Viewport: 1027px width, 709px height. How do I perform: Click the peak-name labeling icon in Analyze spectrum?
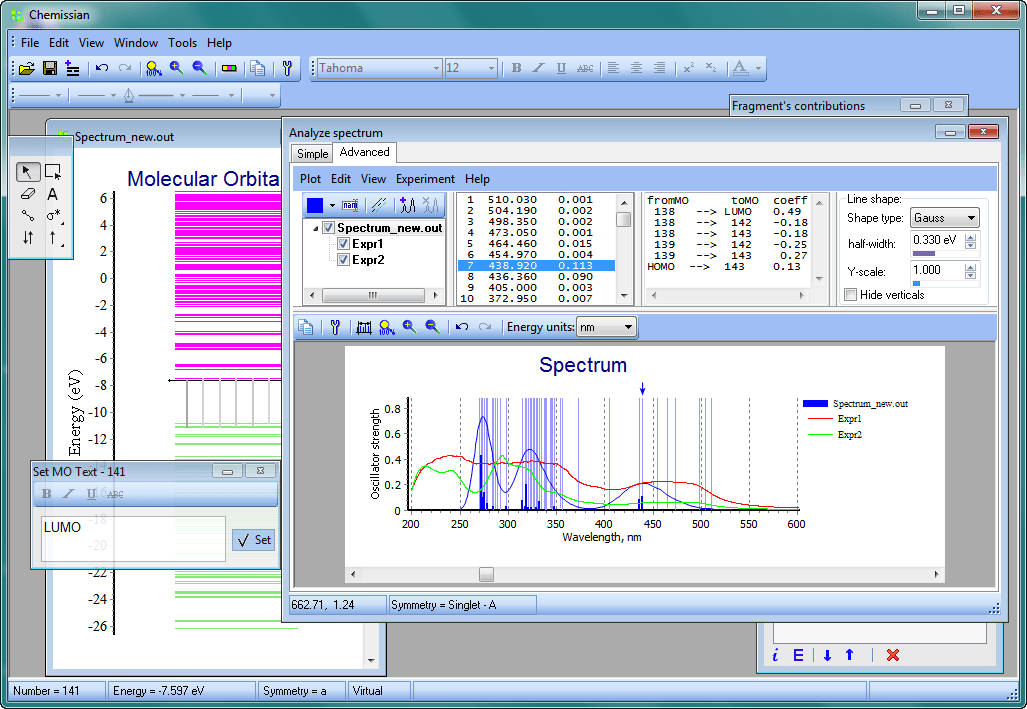point(349,204)
